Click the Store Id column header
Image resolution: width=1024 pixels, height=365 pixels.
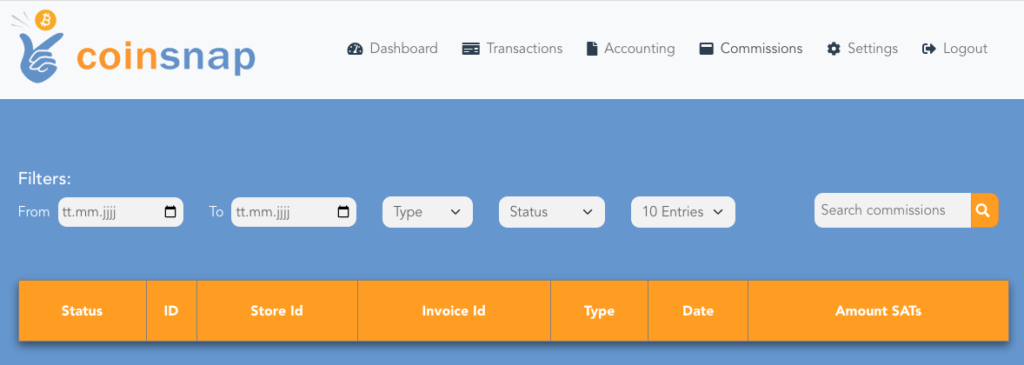pos(277,311)
